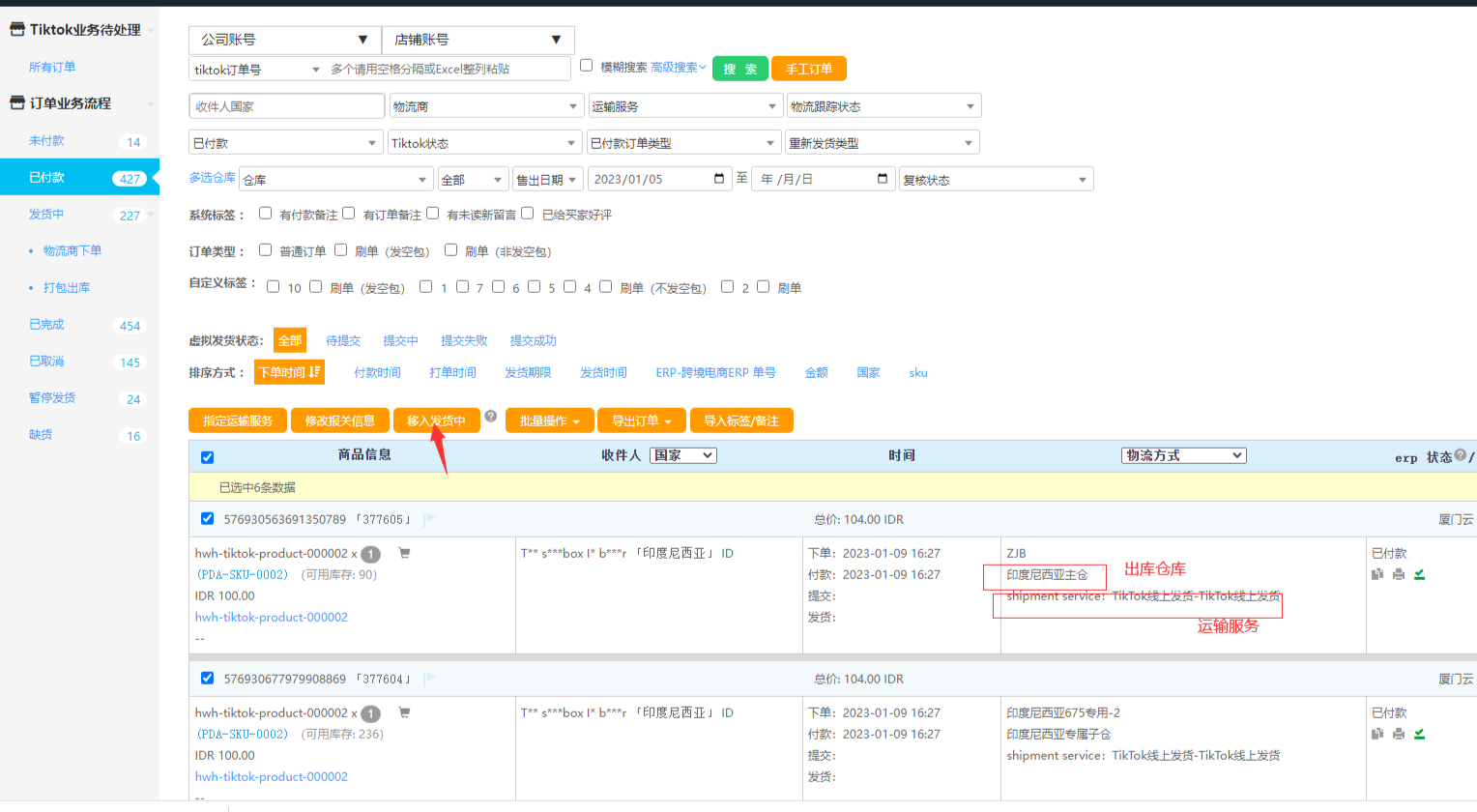Open 已完成 in the sidebar
The width and height of the screenshot is (1477, 812).
click(46, 324)
